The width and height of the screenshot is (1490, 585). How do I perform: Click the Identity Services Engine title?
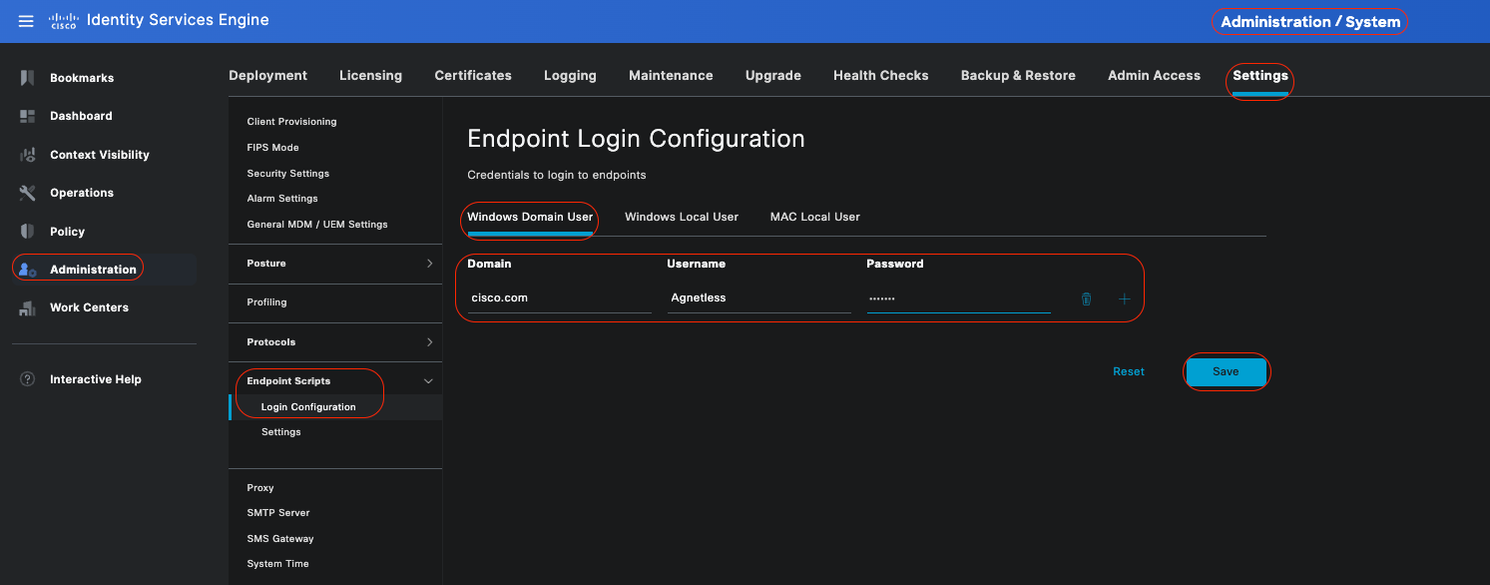tap(178, 20)
